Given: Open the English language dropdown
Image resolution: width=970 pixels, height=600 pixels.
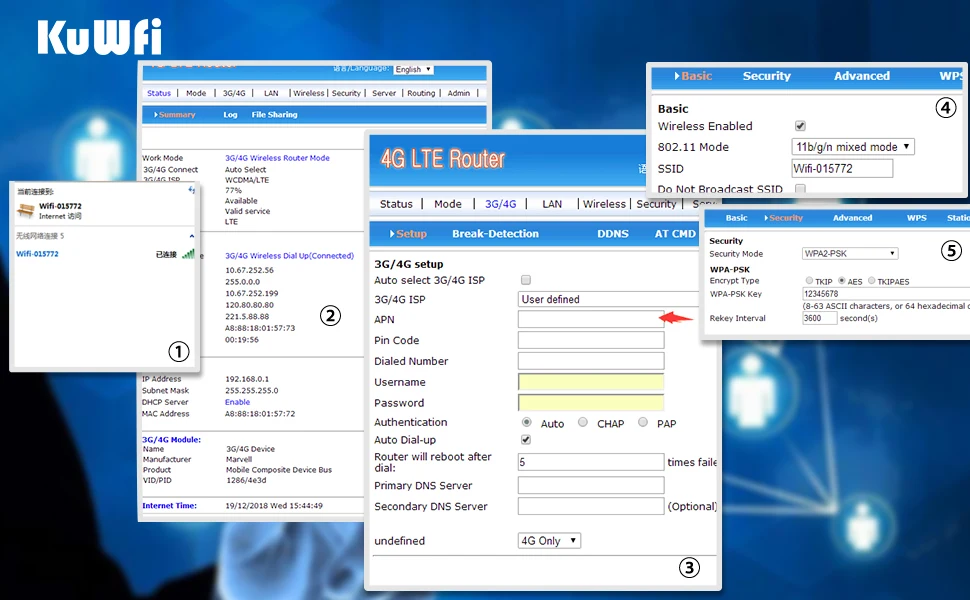Looking at the screenshot, I should (x=413, y=68).
